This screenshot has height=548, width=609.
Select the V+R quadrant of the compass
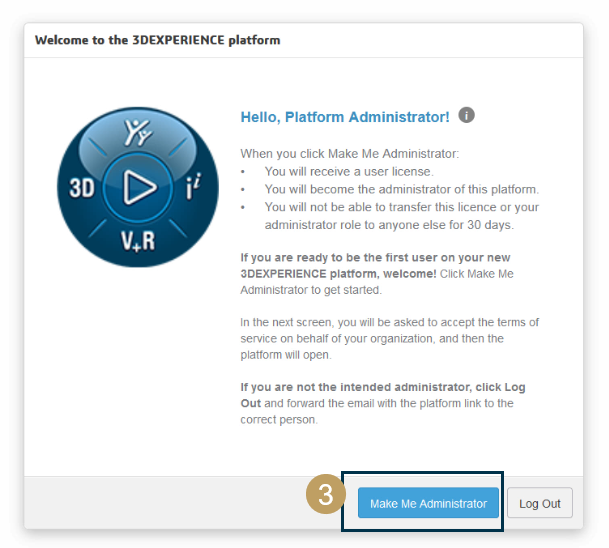[x=137, y=241]
